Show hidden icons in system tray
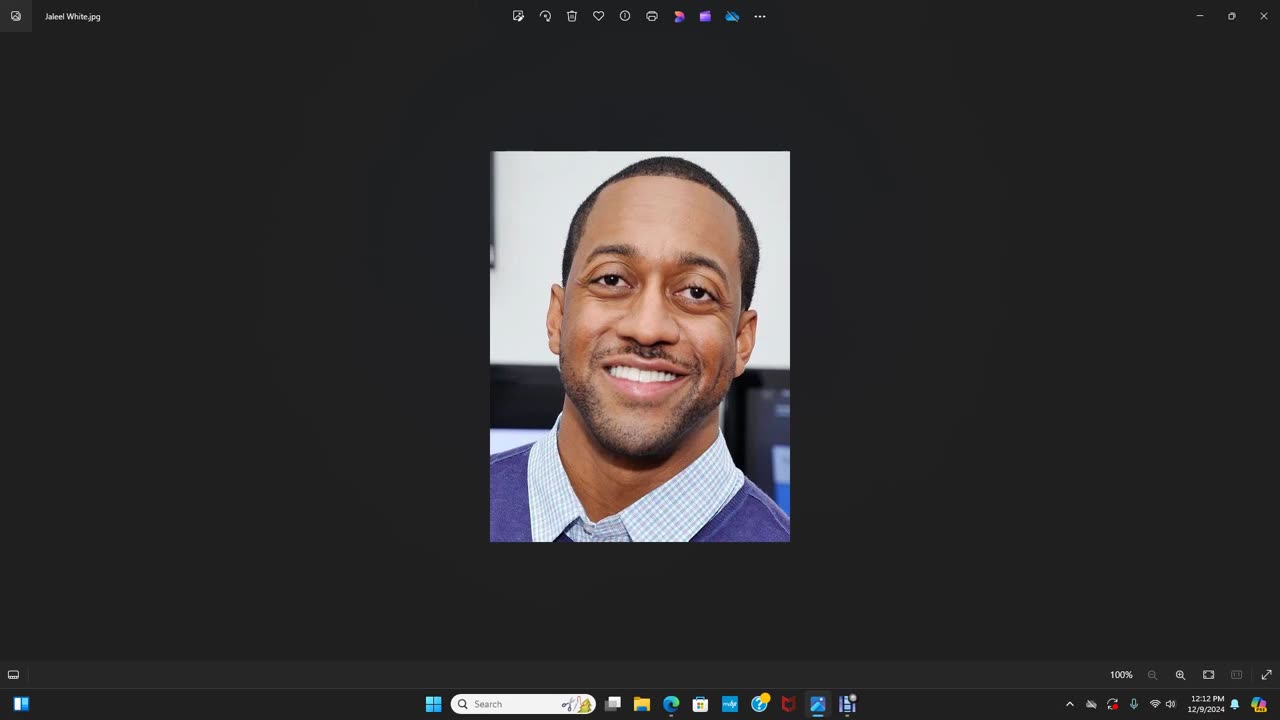Screen dimensions: 1280x720 [x=1070, y=704]
